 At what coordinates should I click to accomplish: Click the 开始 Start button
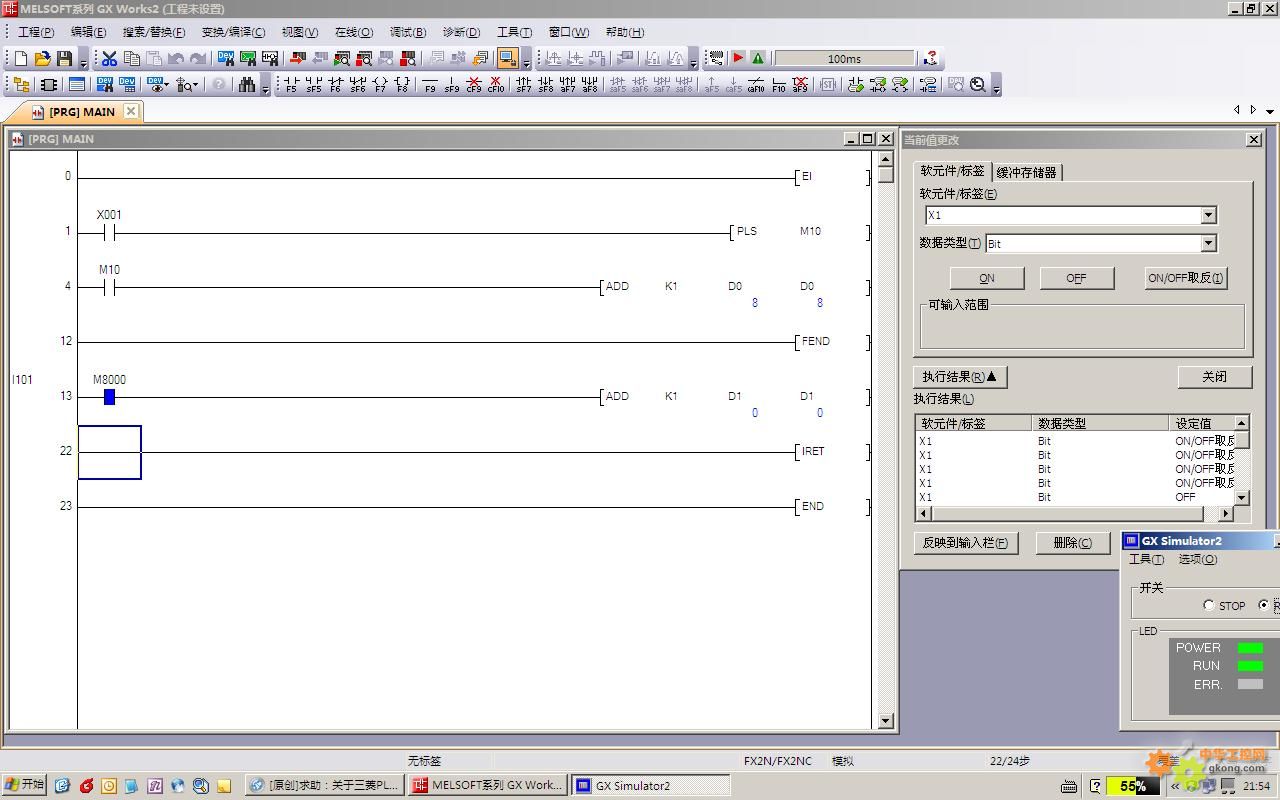[x=24, y=785]
